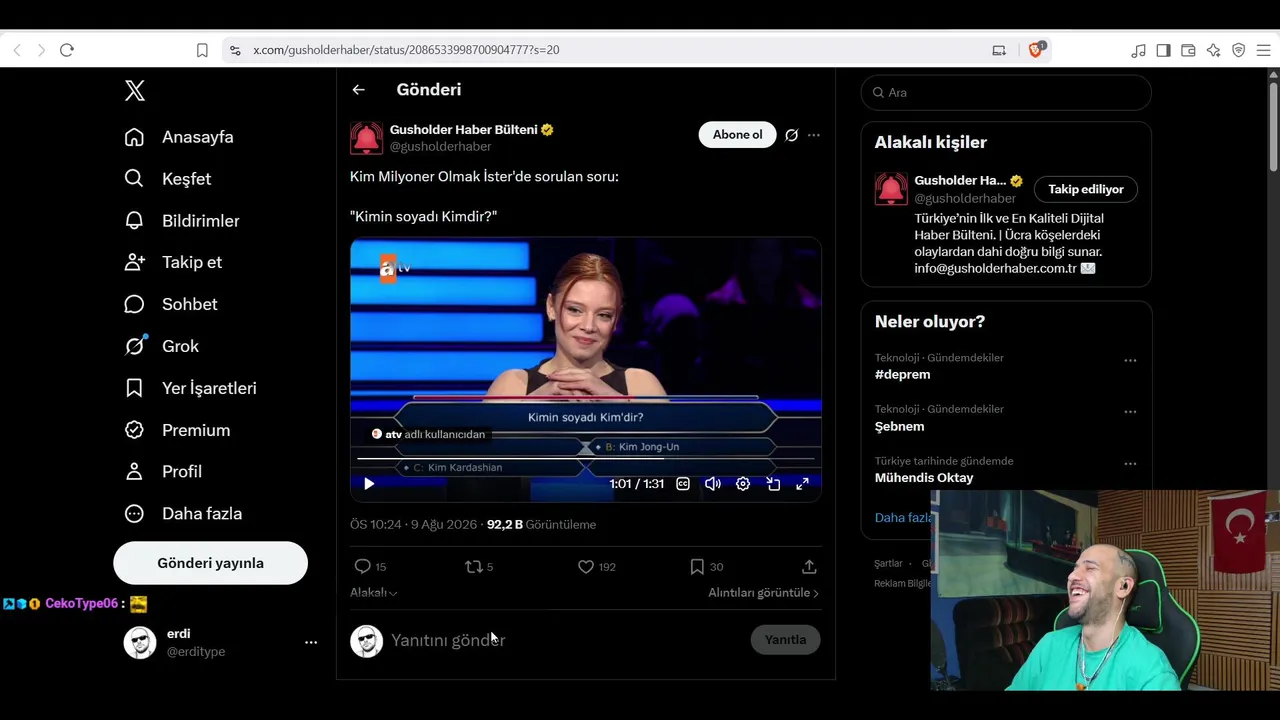The image size is (1280, 720).
Task: Open the erdi account switcher menu
Action: click(x=221, y=642)
